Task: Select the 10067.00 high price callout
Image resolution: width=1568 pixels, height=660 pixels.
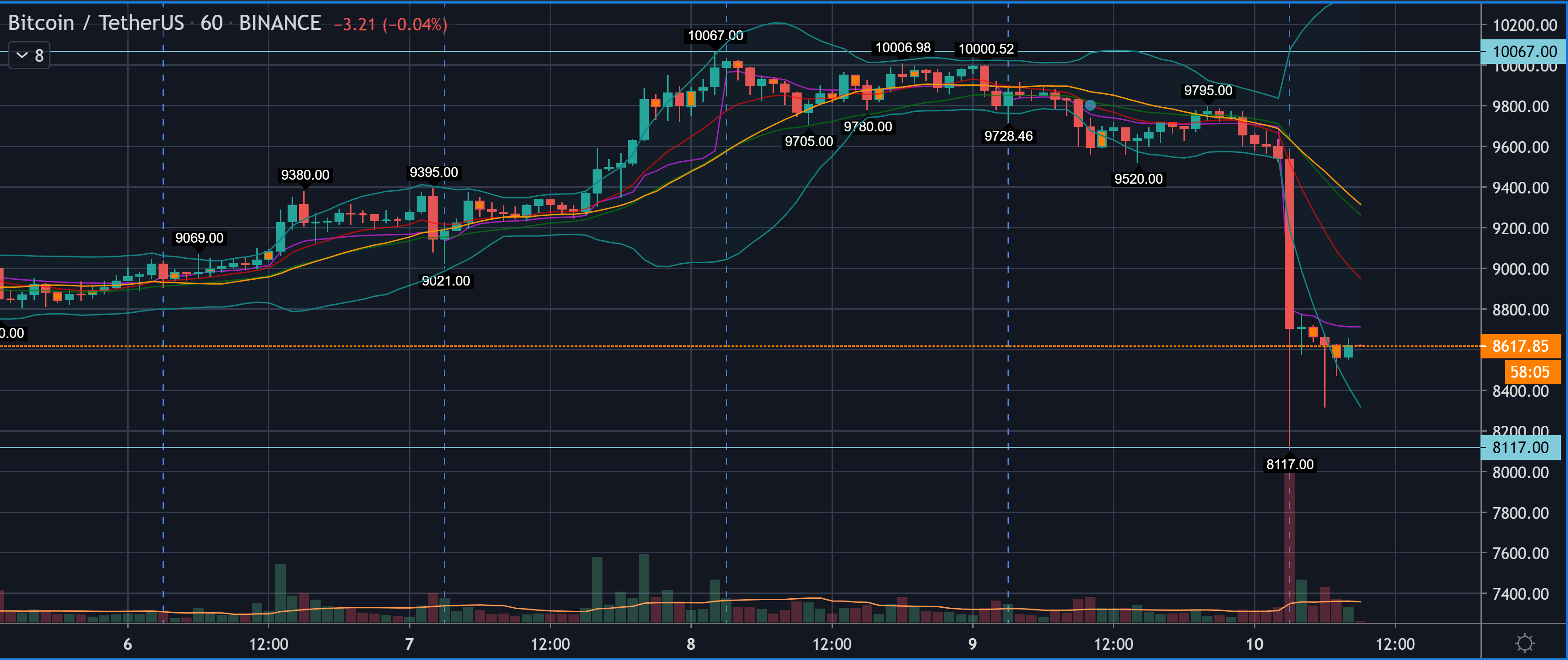Action: 715,36
